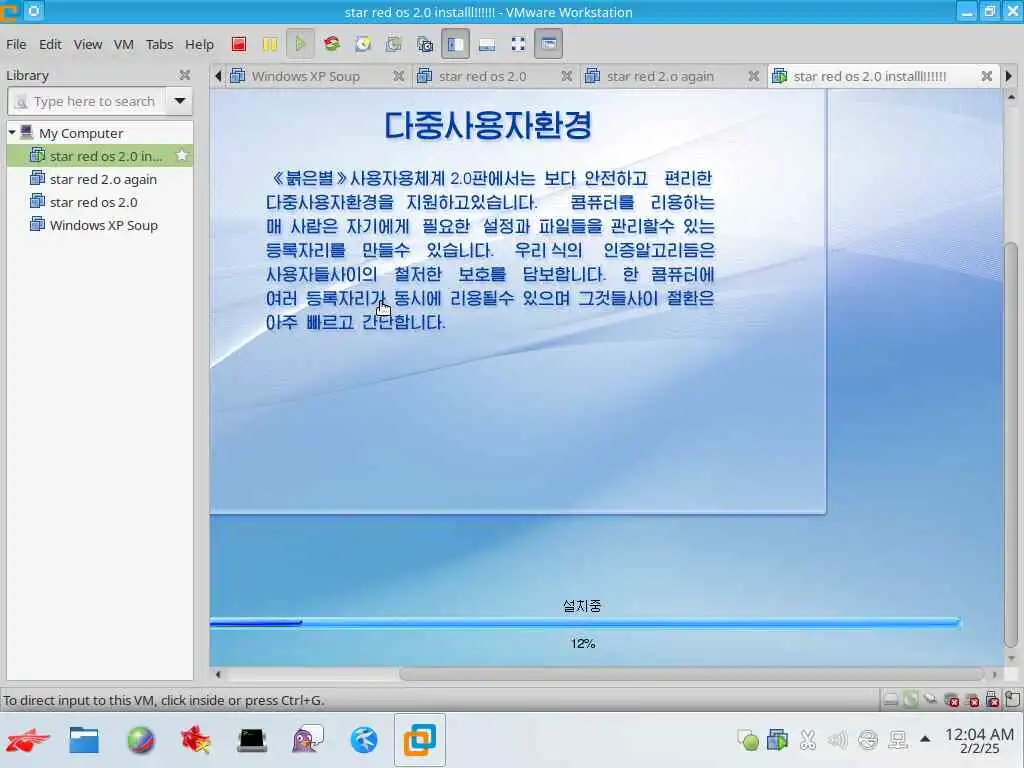Click the scroll left arrow below the VM view
Viewport: 1024px width, 768px height.
(218, 675)
